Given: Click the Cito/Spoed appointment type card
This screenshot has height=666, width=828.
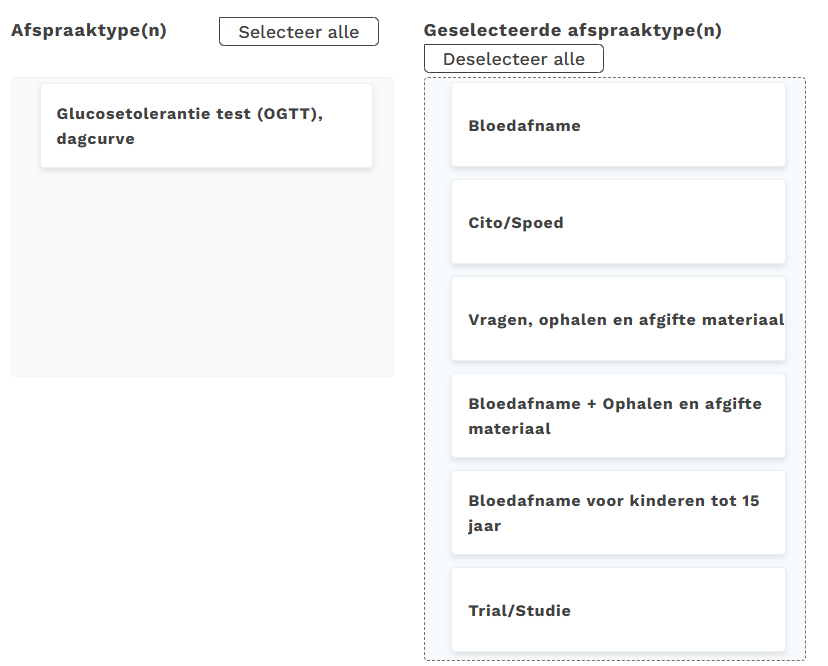Looking at the screenshot, I should click(618, 222).
